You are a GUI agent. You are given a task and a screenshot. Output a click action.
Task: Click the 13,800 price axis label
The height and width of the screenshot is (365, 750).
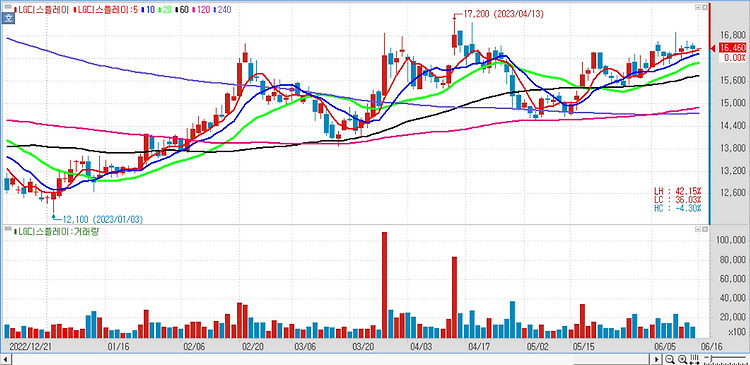[733, 148]
